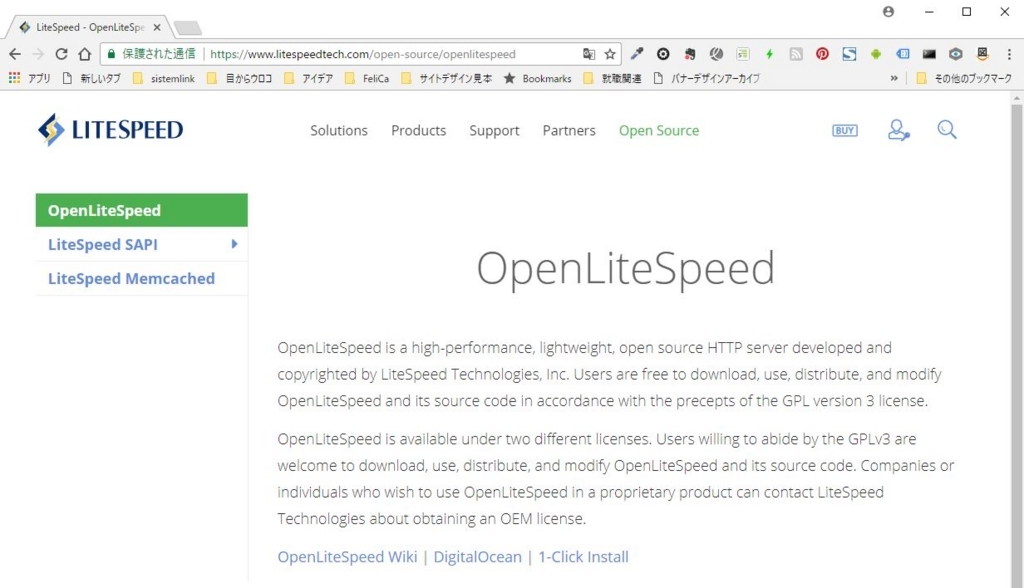This screenshot has width=1024, height=588.
Task: Open LiteSpeed SAPI sidebar link
Action: coord(103,244)
